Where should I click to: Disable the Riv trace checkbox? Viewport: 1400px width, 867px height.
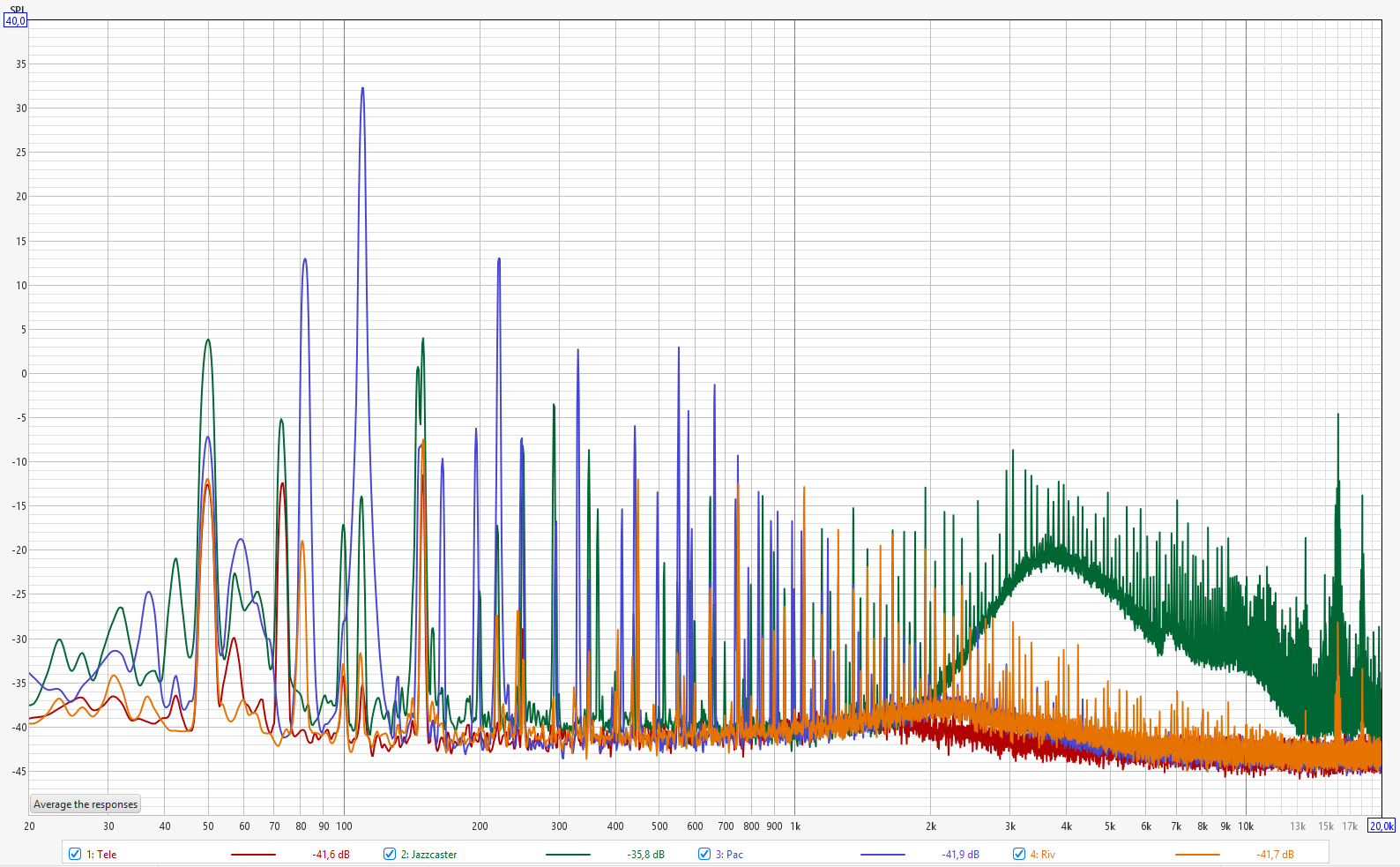tap(1019, 854)
